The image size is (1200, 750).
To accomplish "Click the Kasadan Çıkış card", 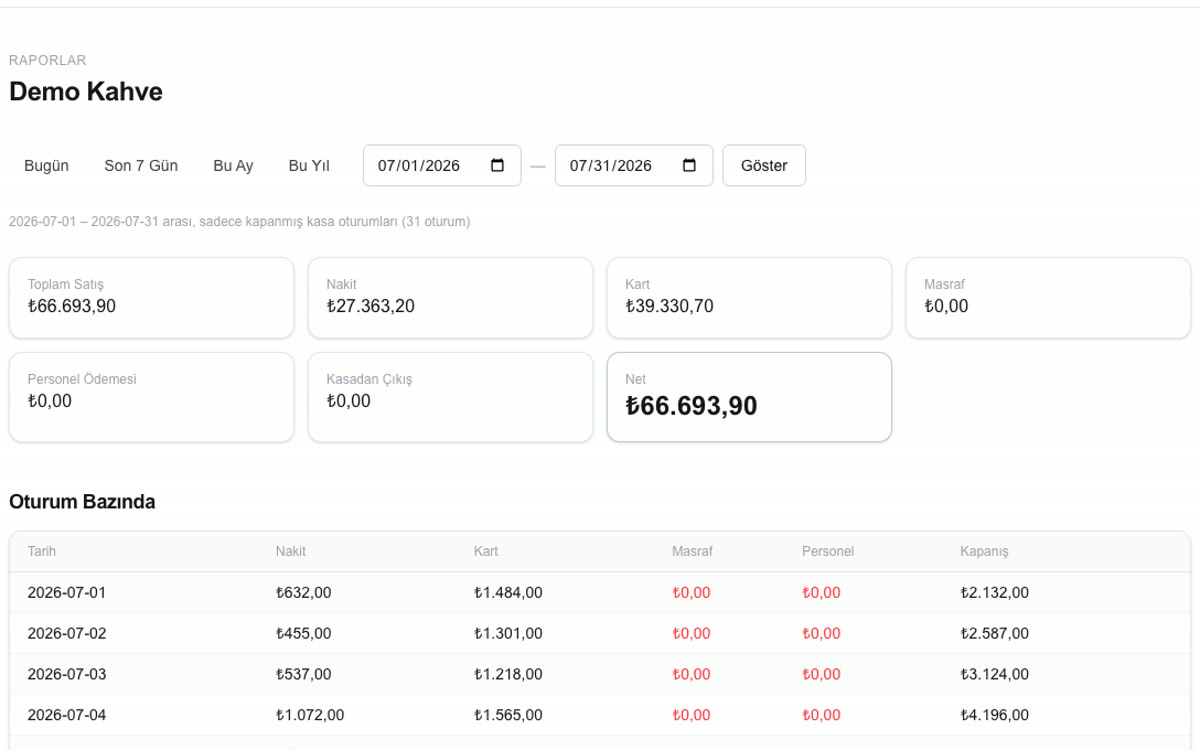I will coord(450,397).
